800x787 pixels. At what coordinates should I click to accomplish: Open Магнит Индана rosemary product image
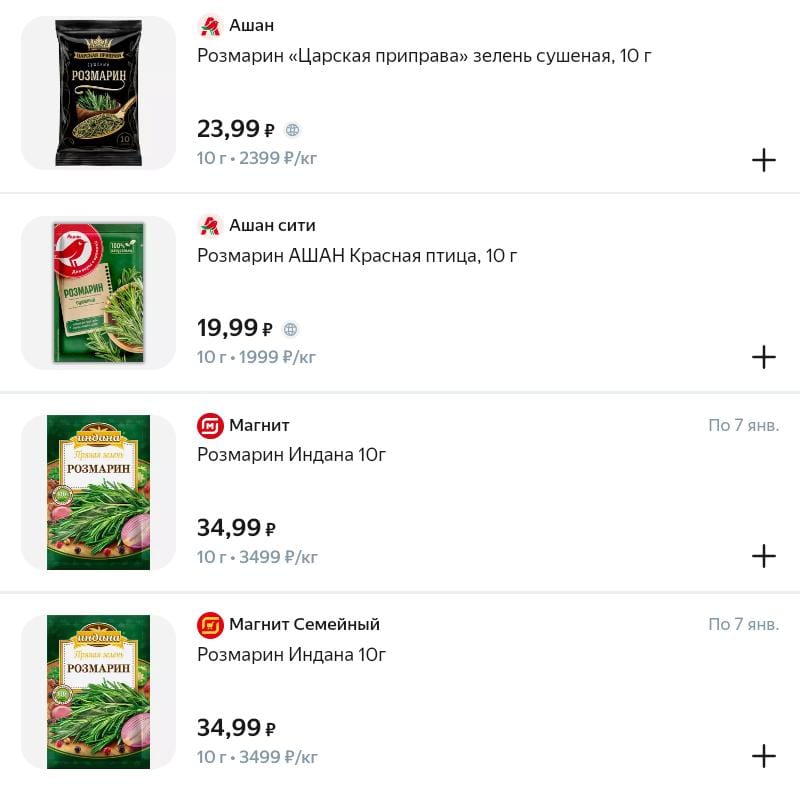98,492
